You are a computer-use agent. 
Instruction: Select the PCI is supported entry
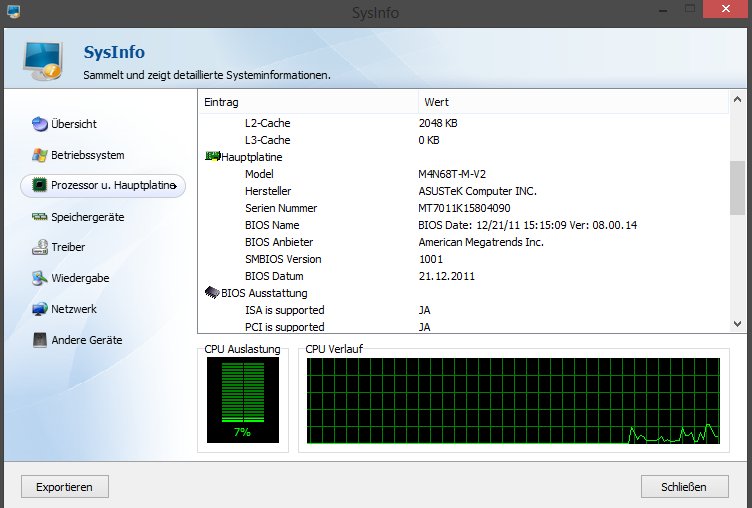(463, 327)
